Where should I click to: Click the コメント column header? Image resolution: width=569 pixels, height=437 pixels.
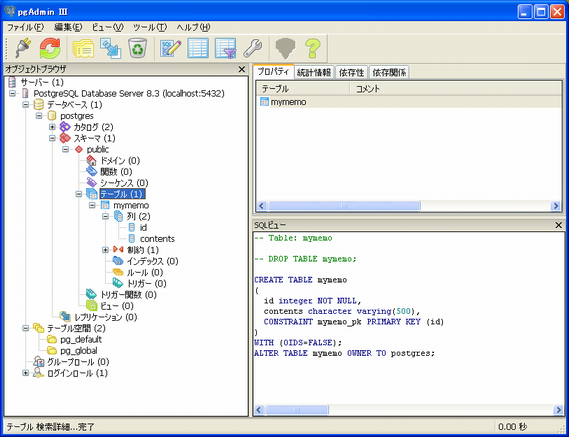click(456, 89)
